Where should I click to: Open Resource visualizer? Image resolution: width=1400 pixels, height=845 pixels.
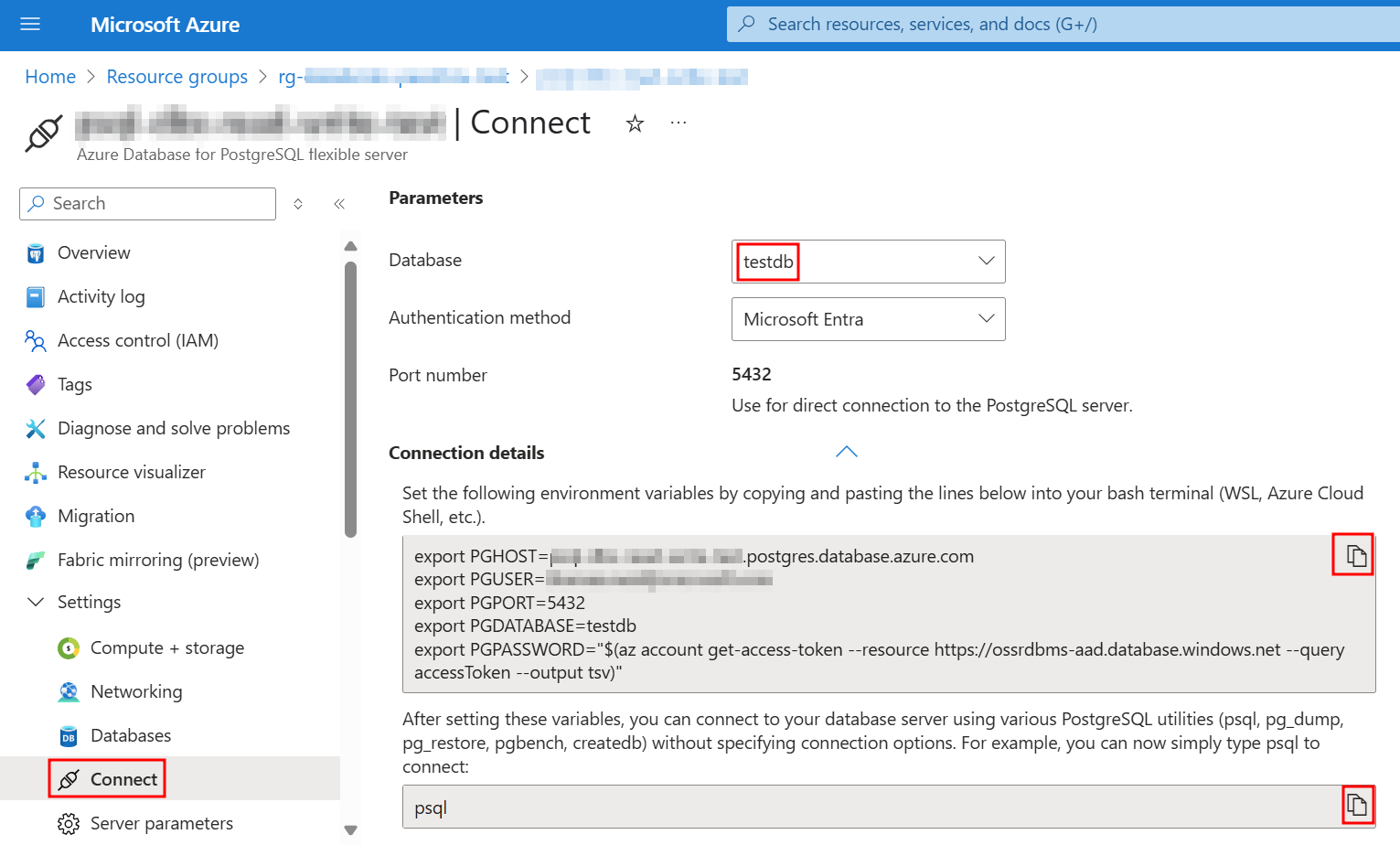click(132, 472)
